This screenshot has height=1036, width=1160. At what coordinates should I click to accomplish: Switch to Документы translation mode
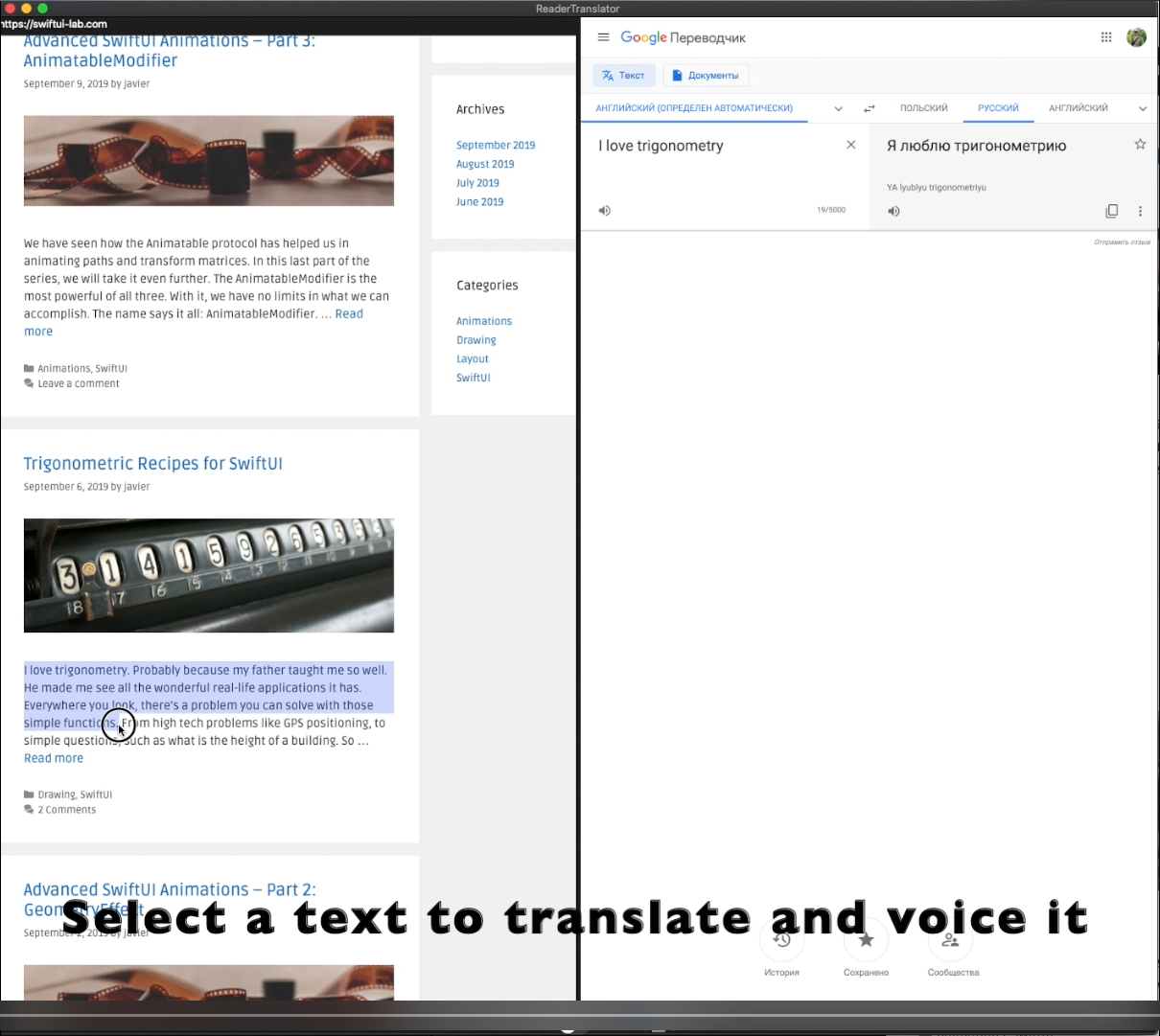pyautogui.click(x=706, y=76)
